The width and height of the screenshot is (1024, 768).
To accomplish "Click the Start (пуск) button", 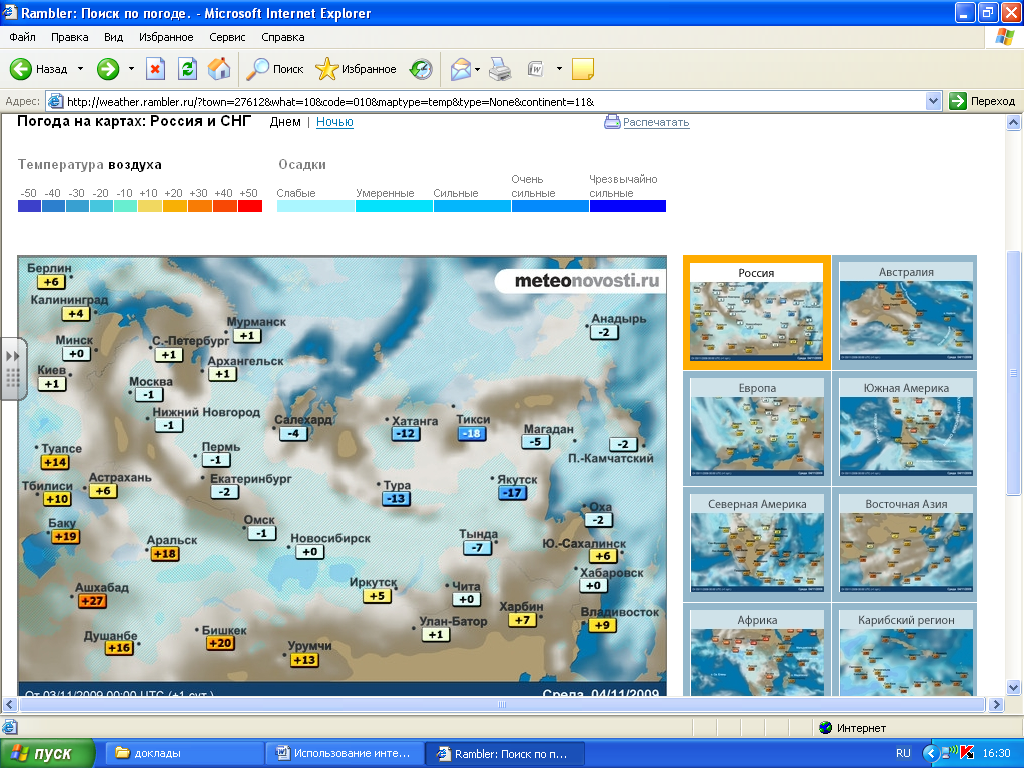I will (47, 753).
